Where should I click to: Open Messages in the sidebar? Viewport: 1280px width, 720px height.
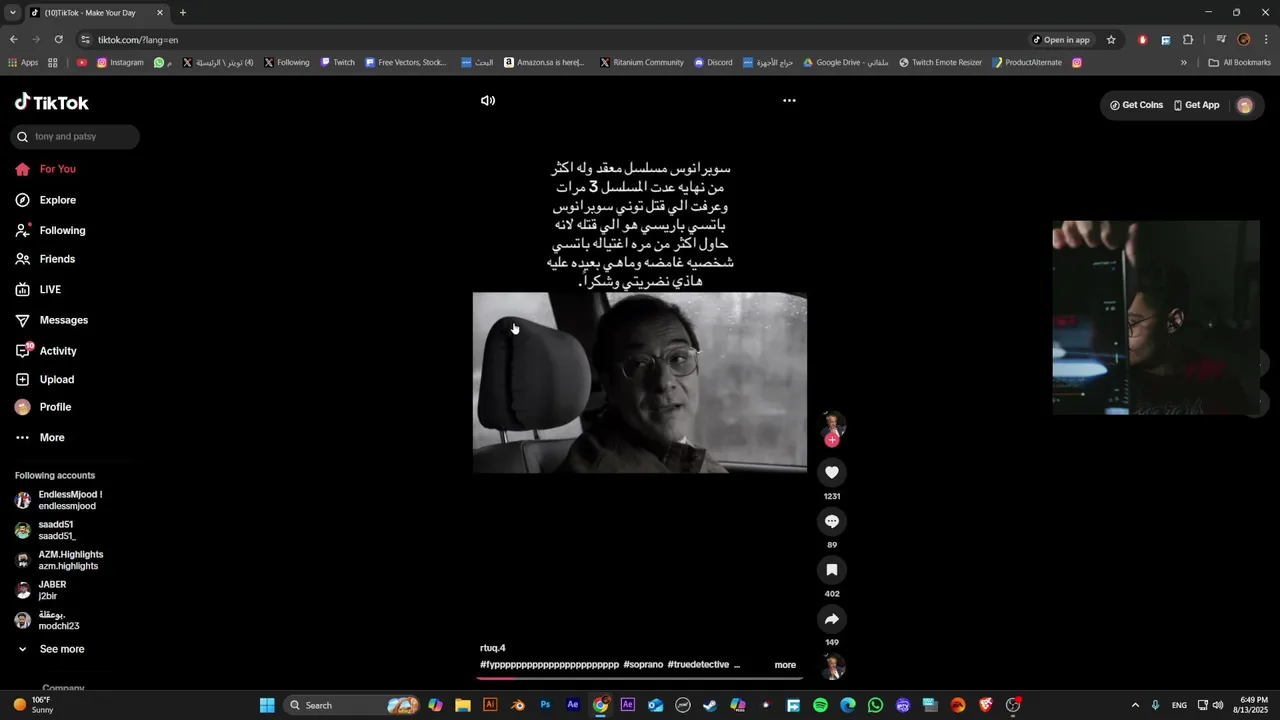click(64, 320)
